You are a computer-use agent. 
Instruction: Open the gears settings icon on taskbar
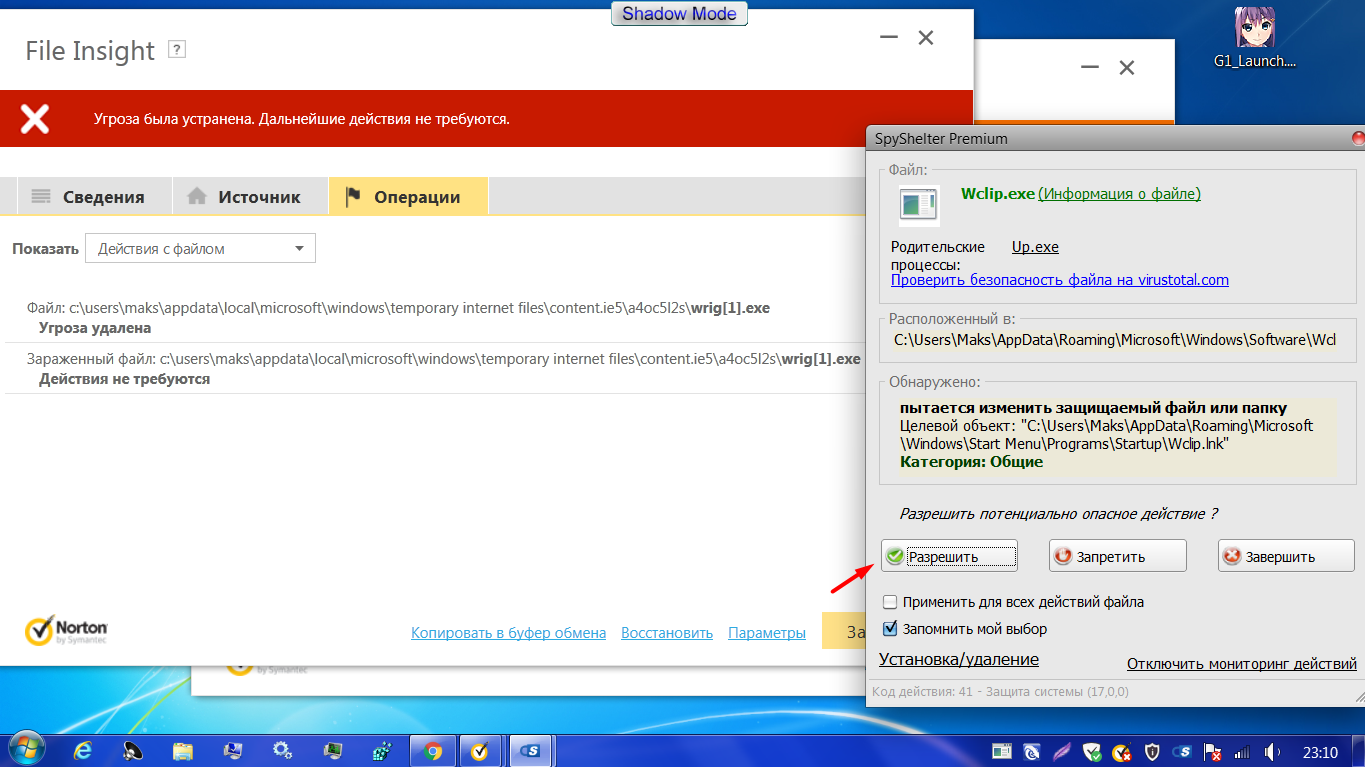(283, 751)
